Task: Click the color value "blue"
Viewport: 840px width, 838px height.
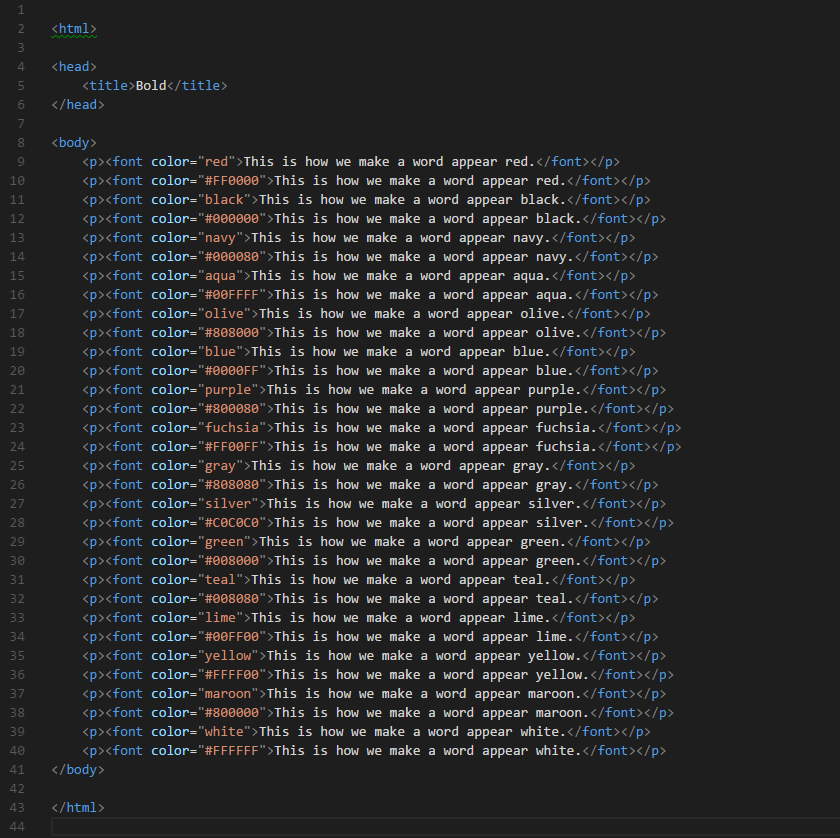Action: coord(220,352)
